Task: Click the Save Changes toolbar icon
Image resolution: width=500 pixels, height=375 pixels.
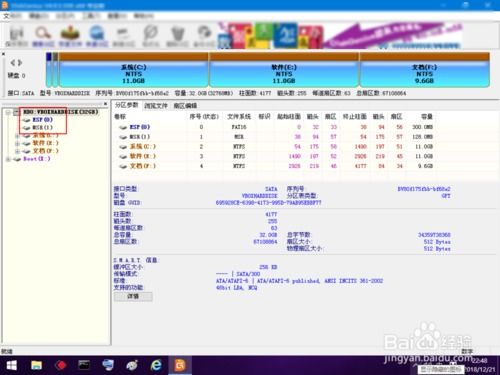Action: [x=16, y=36]
